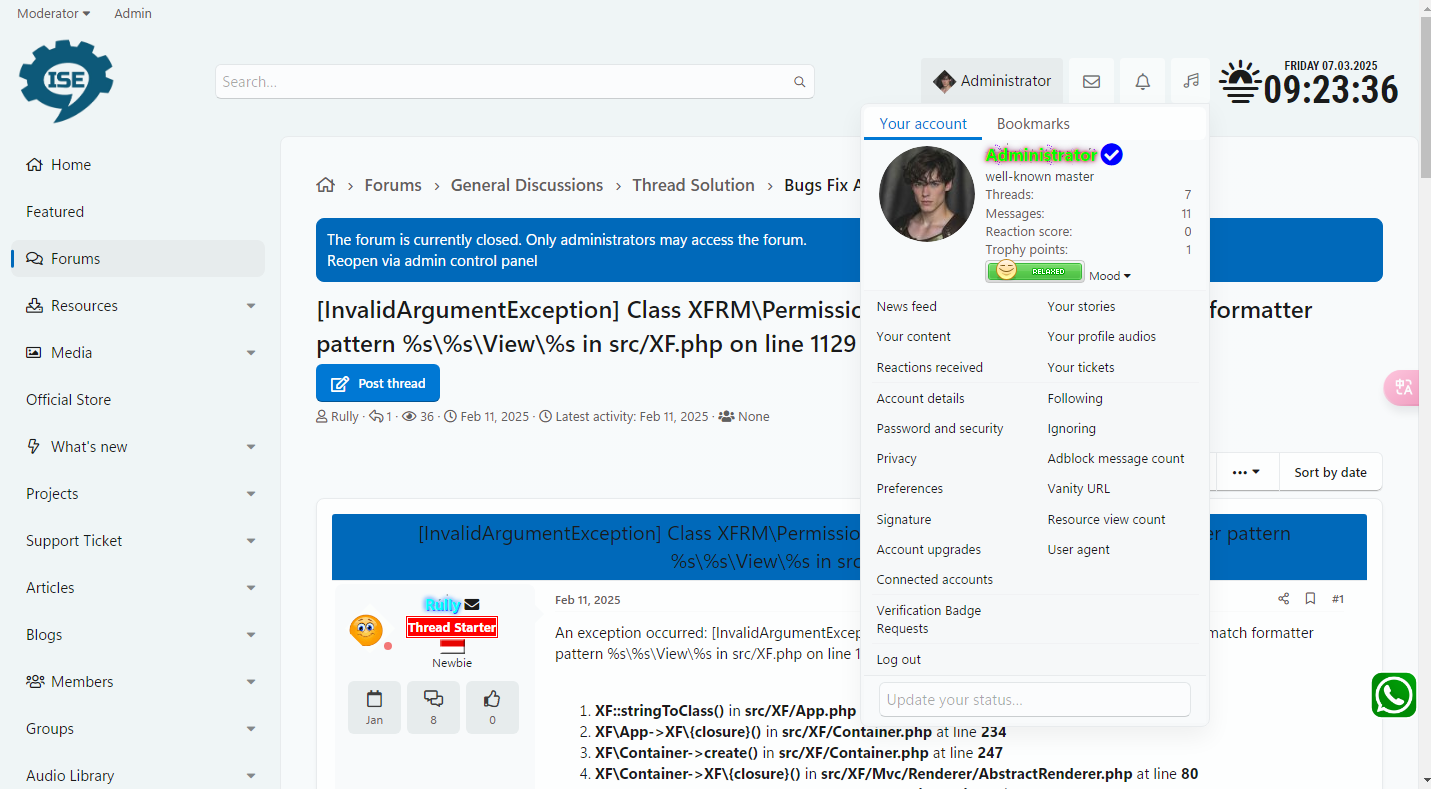Open the three-dots options dropdown
Viewport: 1431px width, 789px height.
[x=1246, y=472]
